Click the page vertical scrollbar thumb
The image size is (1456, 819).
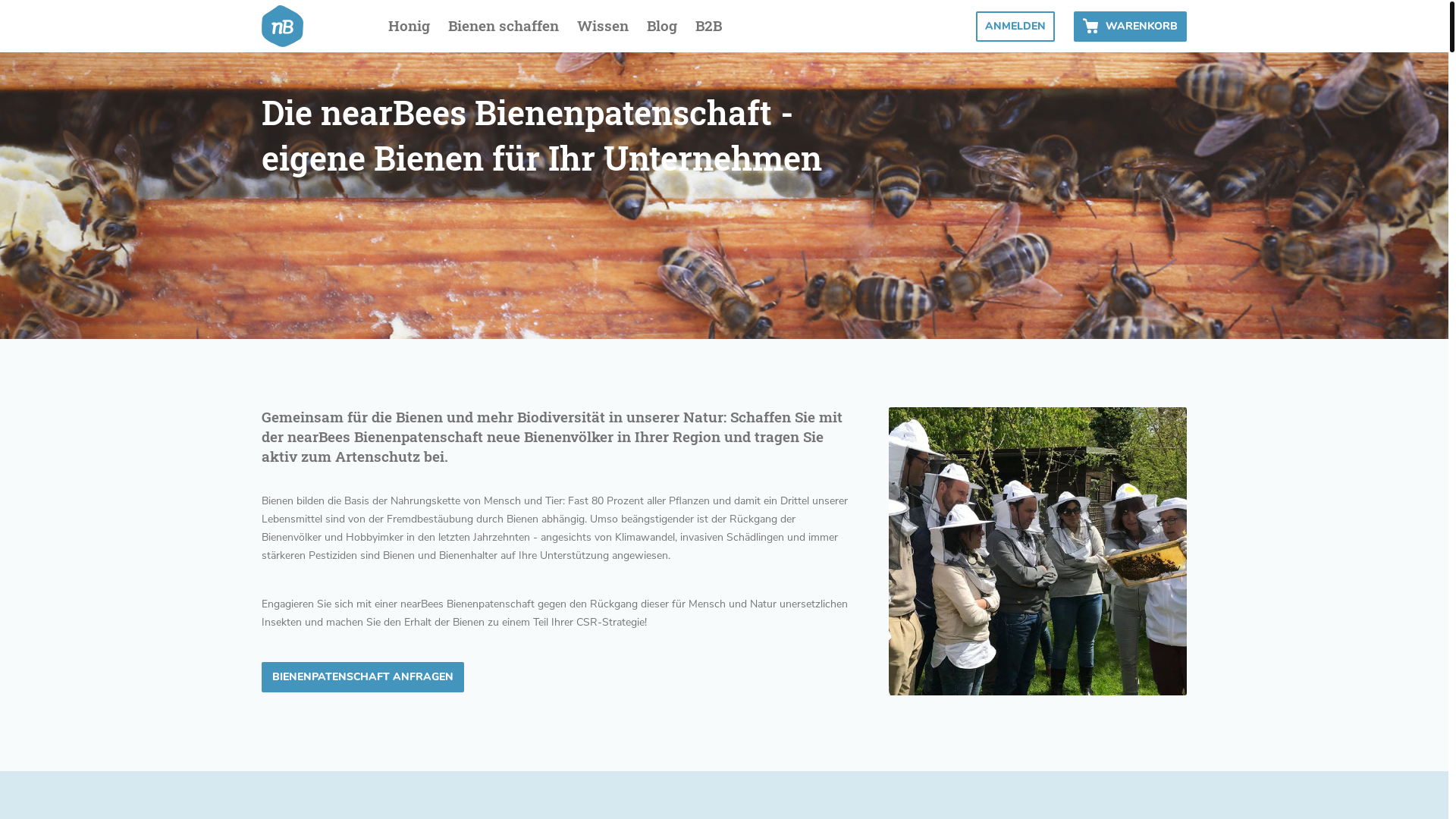click(1452, 26)
